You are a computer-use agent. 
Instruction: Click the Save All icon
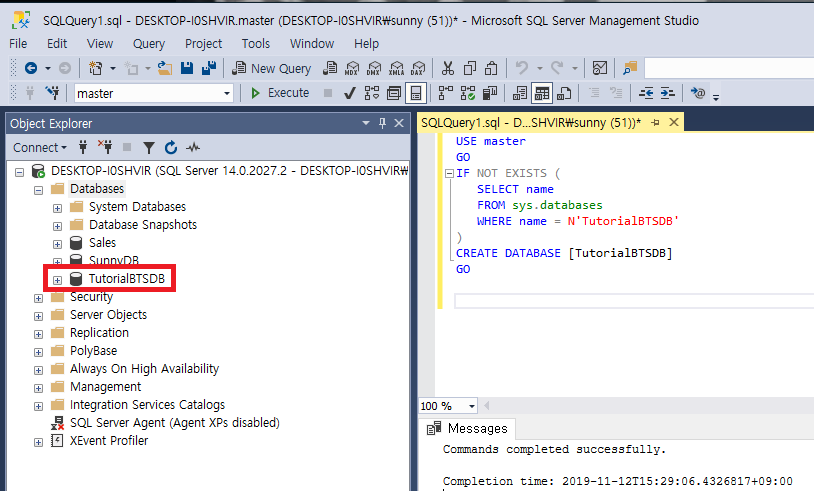click(x=209, y=68)
